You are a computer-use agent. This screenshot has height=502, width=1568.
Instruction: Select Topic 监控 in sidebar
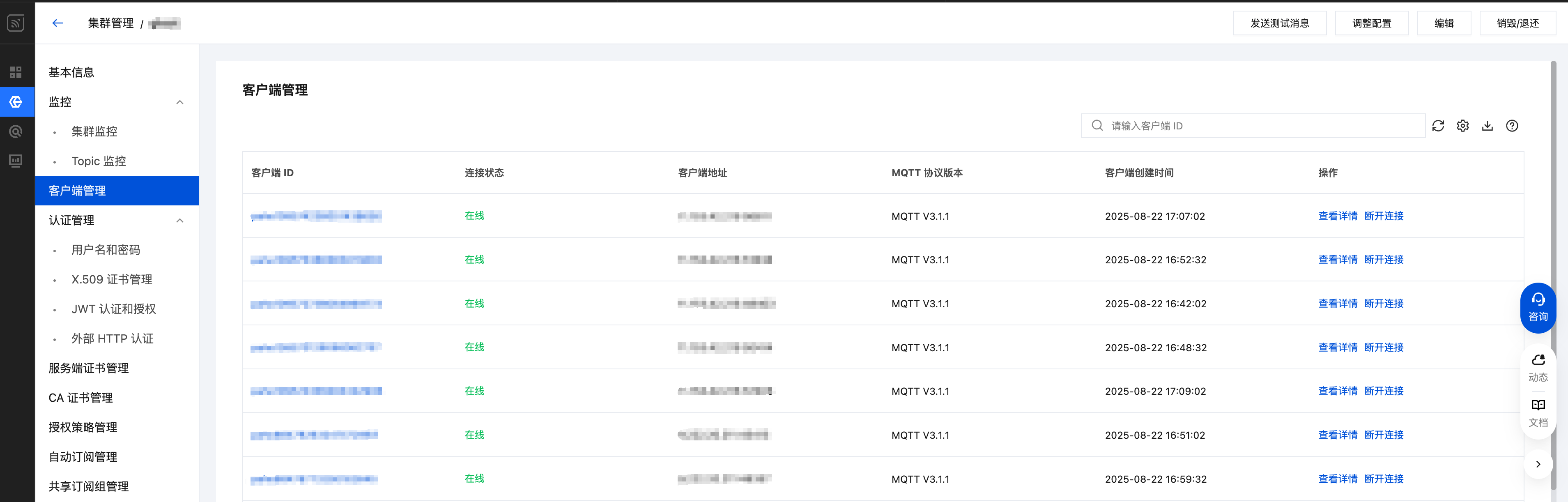click(99, 161)
